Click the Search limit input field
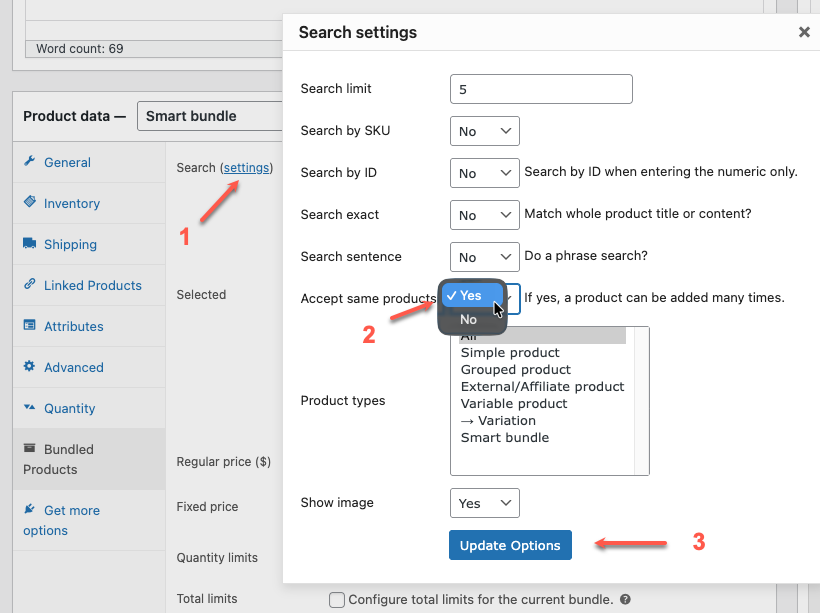 (x=541, y=89)
